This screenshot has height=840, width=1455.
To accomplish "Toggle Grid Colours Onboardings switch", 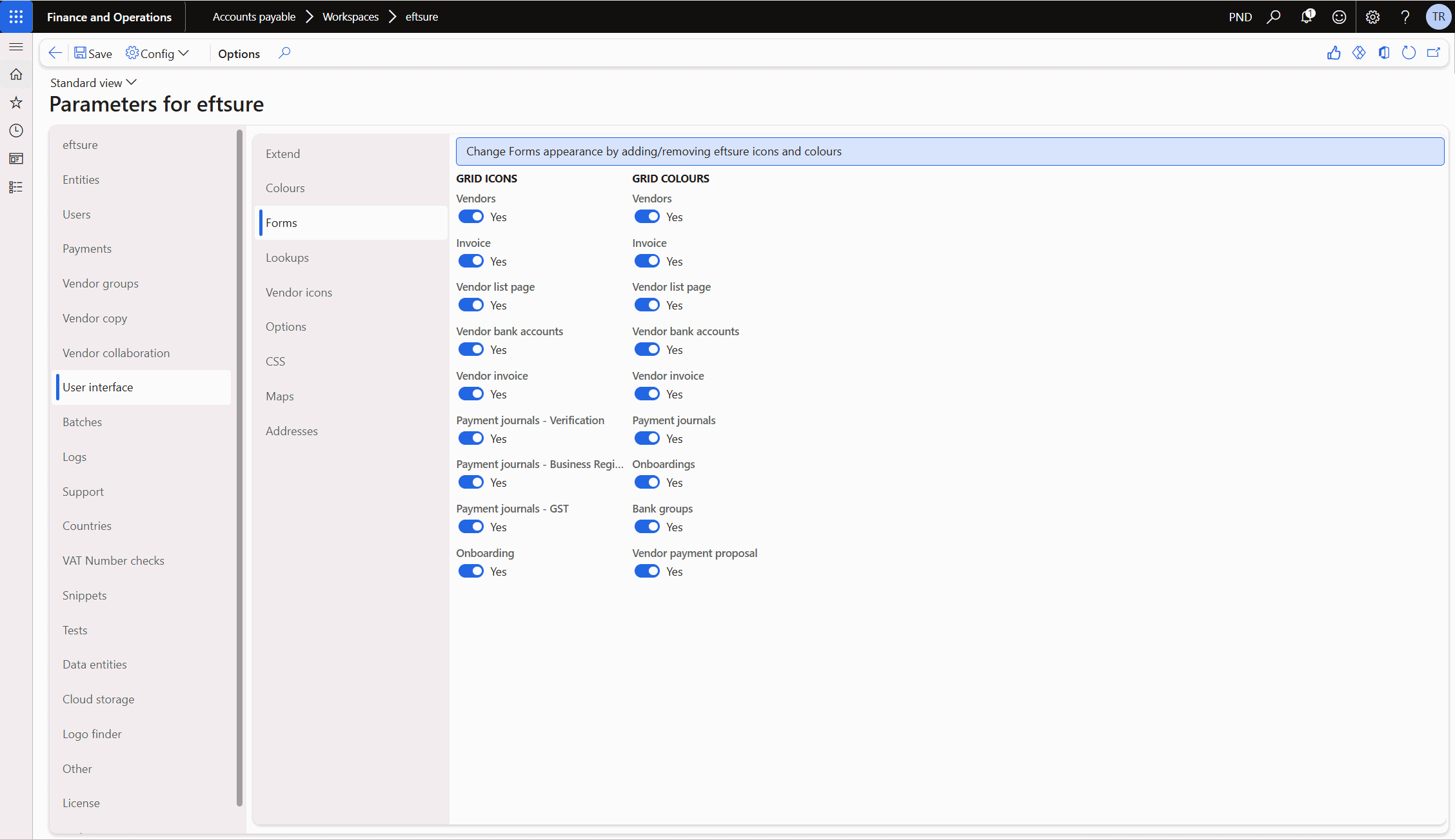I will [x=647, y=482].
